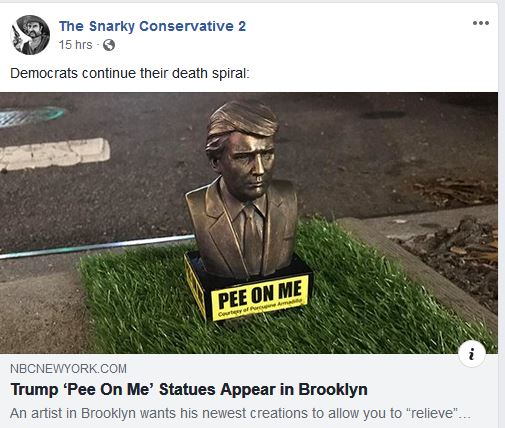Click the 'Democrats continue their death spiral' text
Image resolution: width=505 pixels, height=428 pixels.
tap(130, 73)
